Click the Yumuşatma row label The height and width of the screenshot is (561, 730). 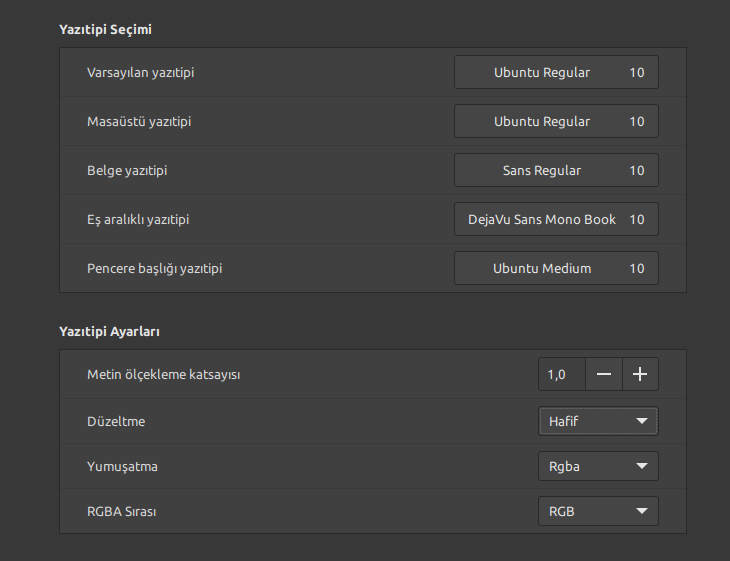tap(122, 467)
